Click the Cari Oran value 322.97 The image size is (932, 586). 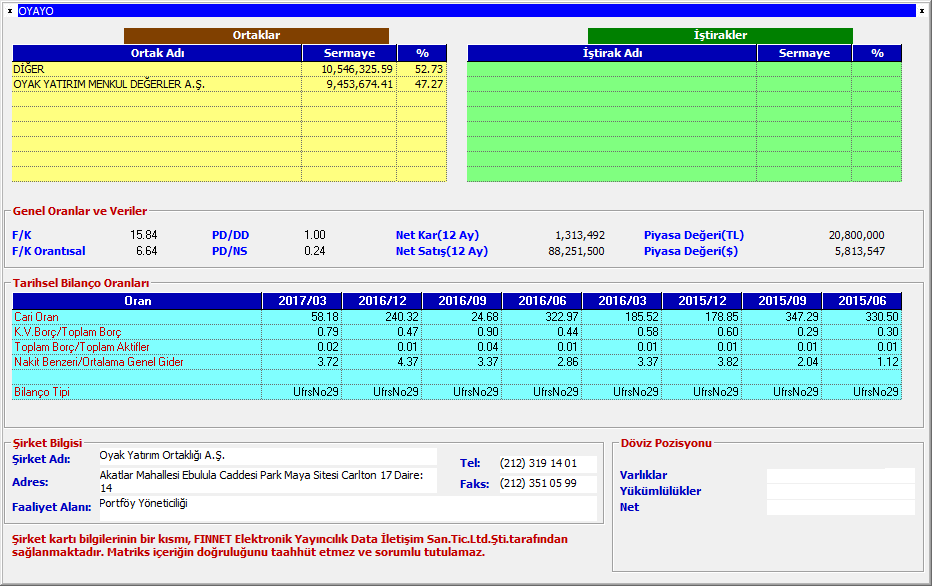tap(562, 317)
